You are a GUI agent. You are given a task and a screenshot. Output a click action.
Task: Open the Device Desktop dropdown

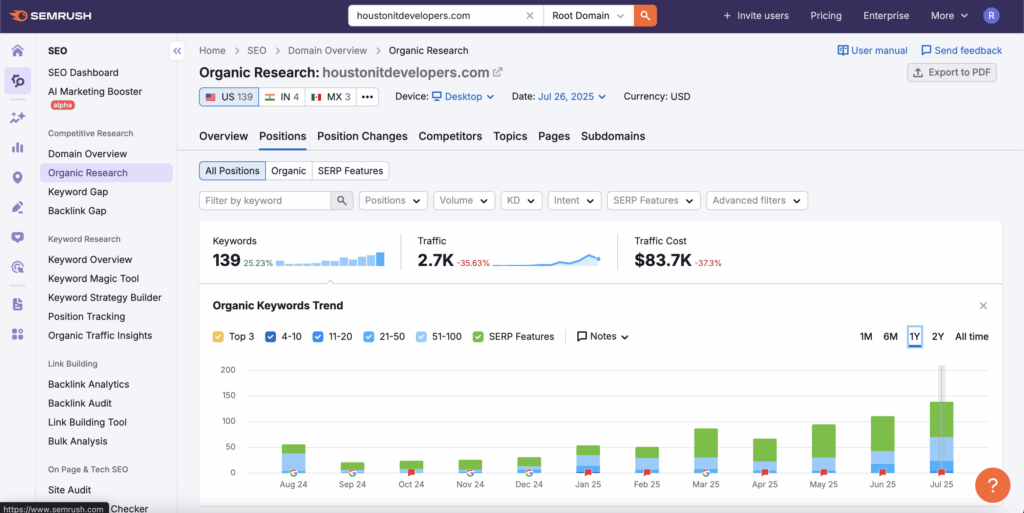463,97
